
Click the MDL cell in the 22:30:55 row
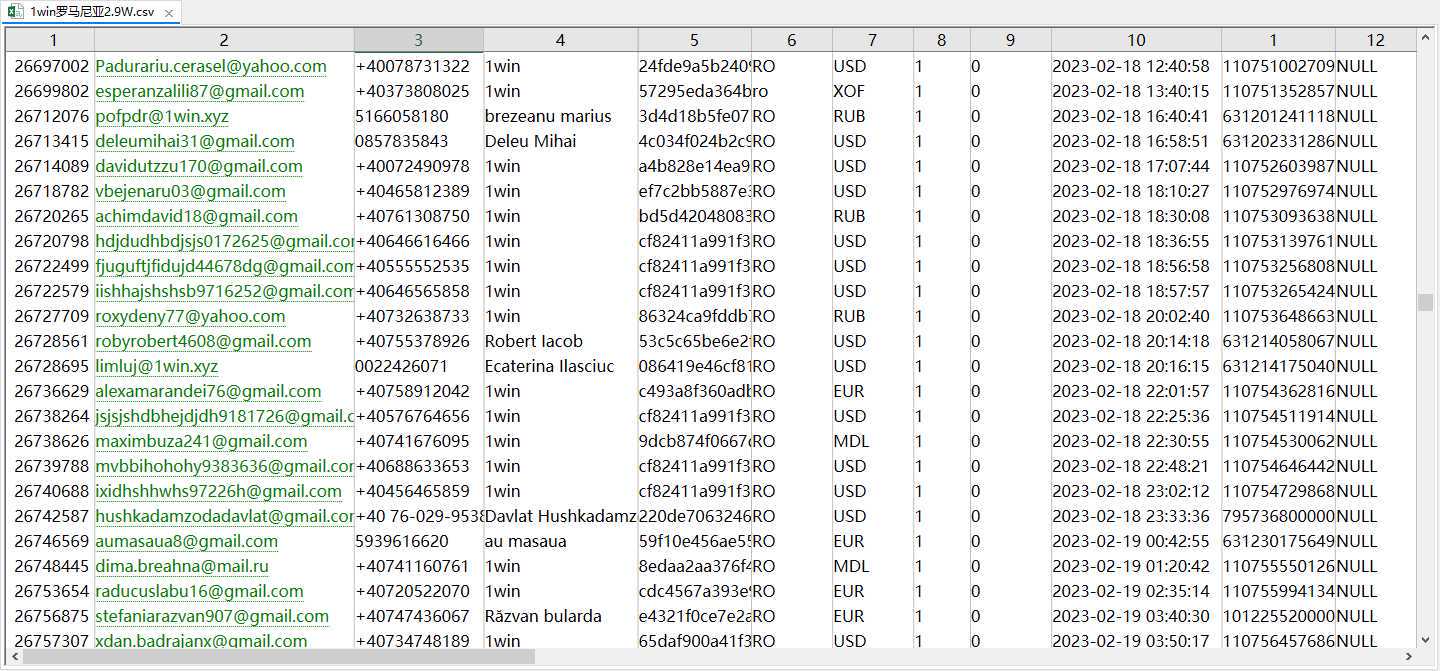872,441
